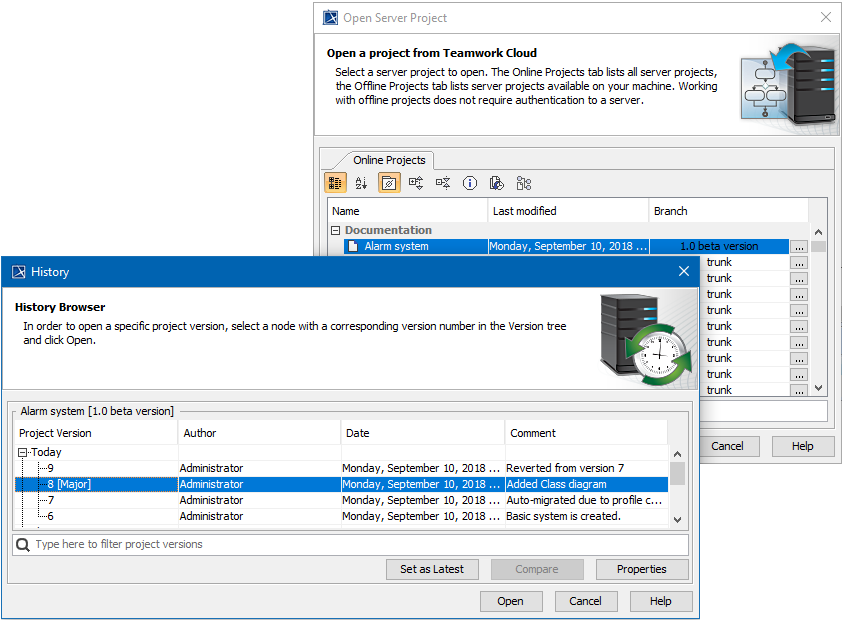The height and width of the screenshot is (620, 842).
Task: Click Open in the History dialog
Action: (510, 601)
